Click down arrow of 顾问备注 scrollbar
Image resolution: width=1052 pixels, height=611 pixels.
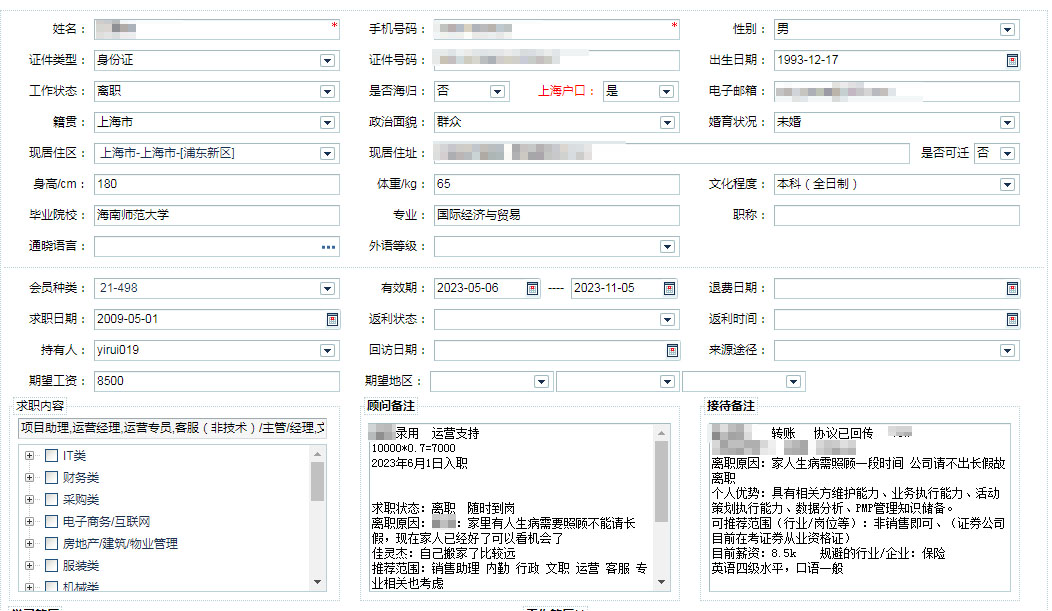[x=662, y=582]
